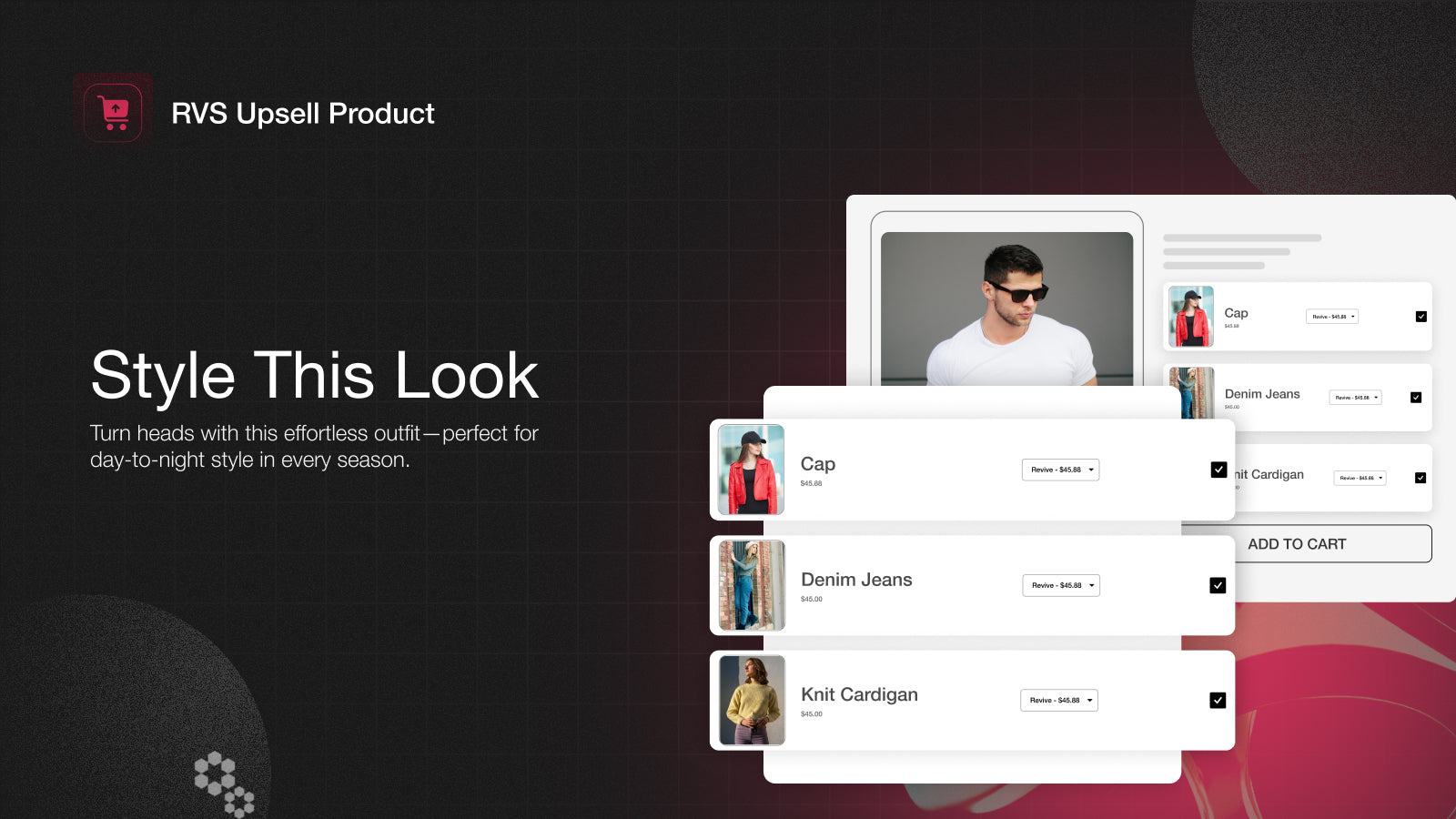Image resolution: width=1456 pixels, height=819 pixels.
Task: Open the Cap variant dropdown in the back panel
Action: point(1332,317)
